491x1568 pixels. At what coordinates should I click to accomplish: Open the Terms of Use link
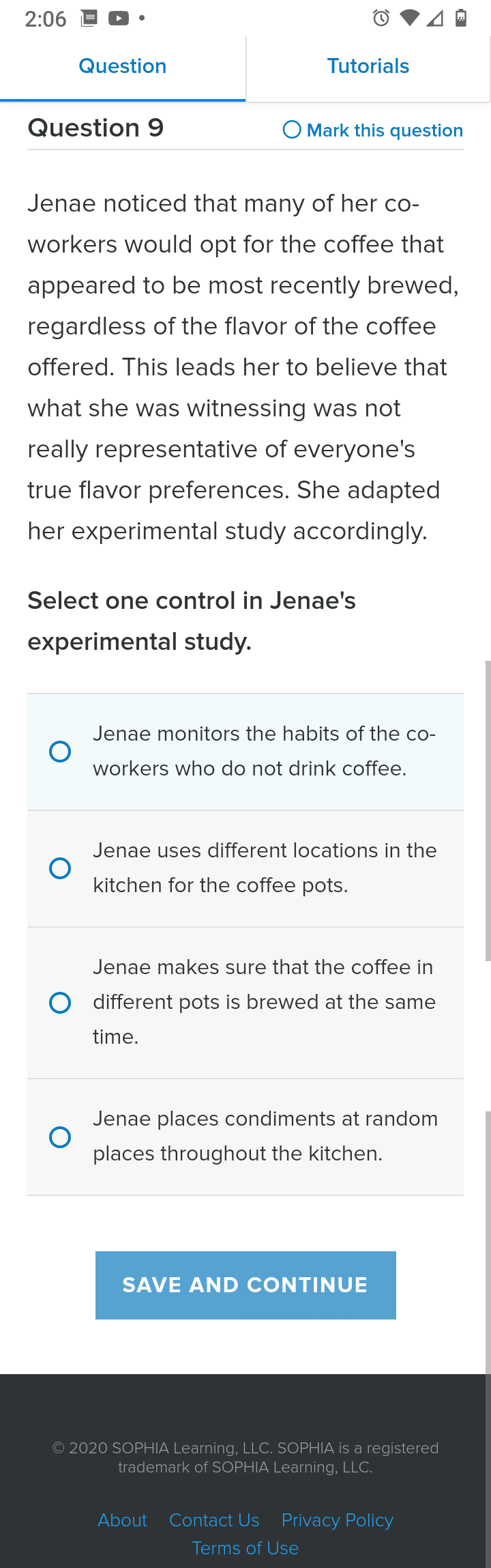245,1548
